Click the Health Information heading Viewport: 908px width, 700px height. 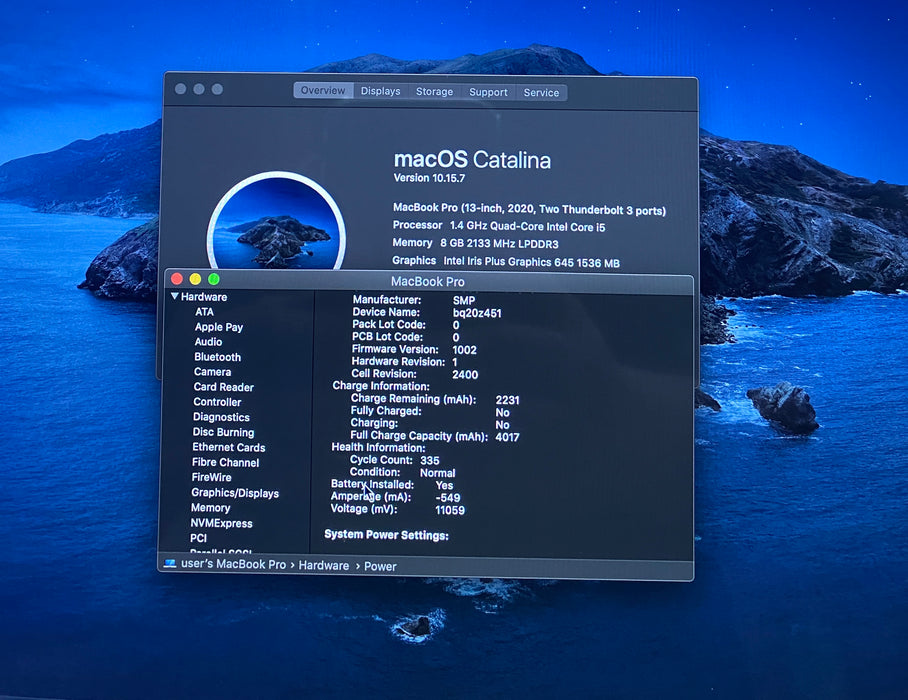tap(378, 448)
